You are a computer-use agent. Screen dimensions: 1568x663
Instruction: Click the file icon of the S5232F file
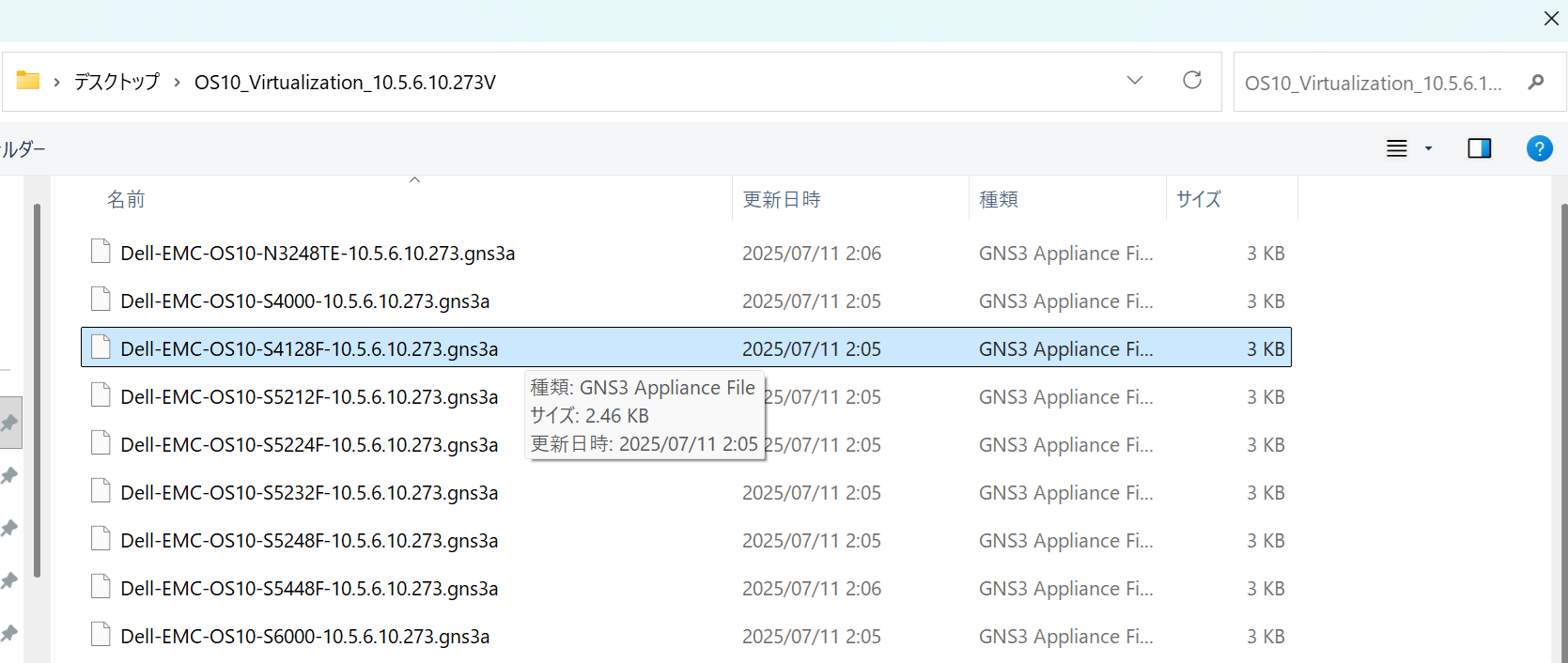click(x=101, y=490)
